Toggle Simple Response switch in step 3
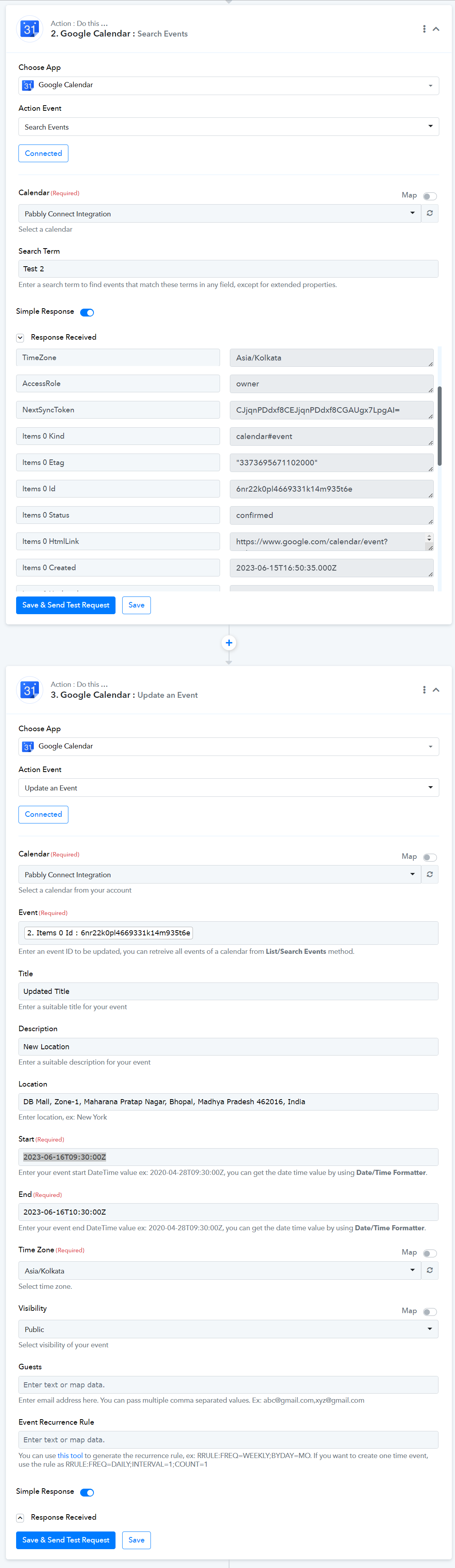This screenshot has height=1568, width=455. [87, 1493]
